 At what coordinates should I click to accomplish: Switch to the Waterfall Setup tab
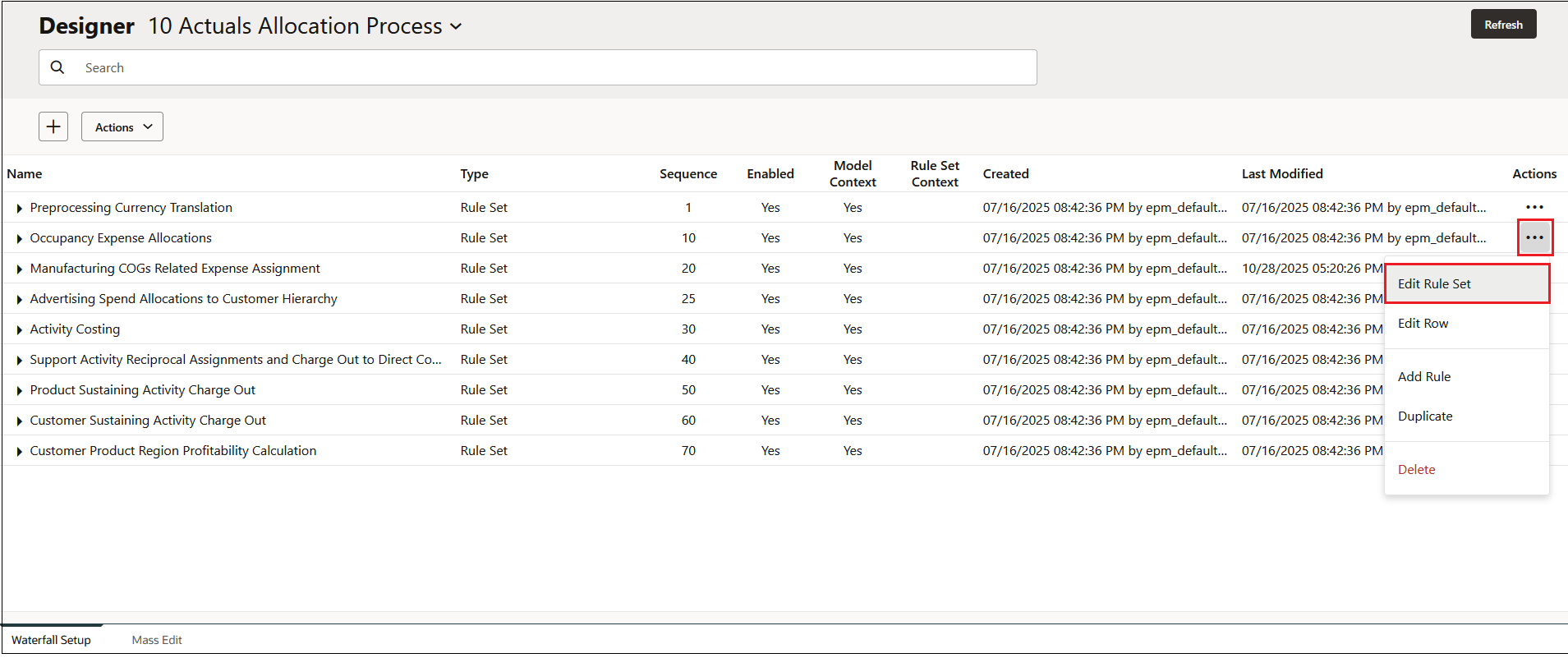(x=51, y=640)
